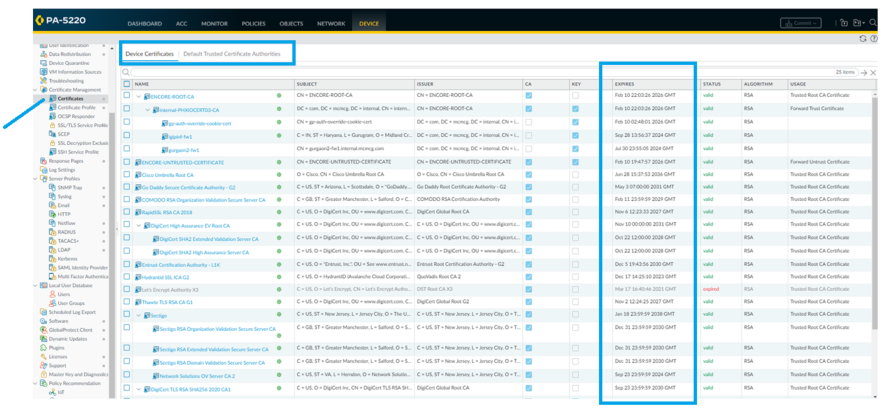Collapse the ENCORE-ROOT-CA certificate tree

click(x=138, y=97)
